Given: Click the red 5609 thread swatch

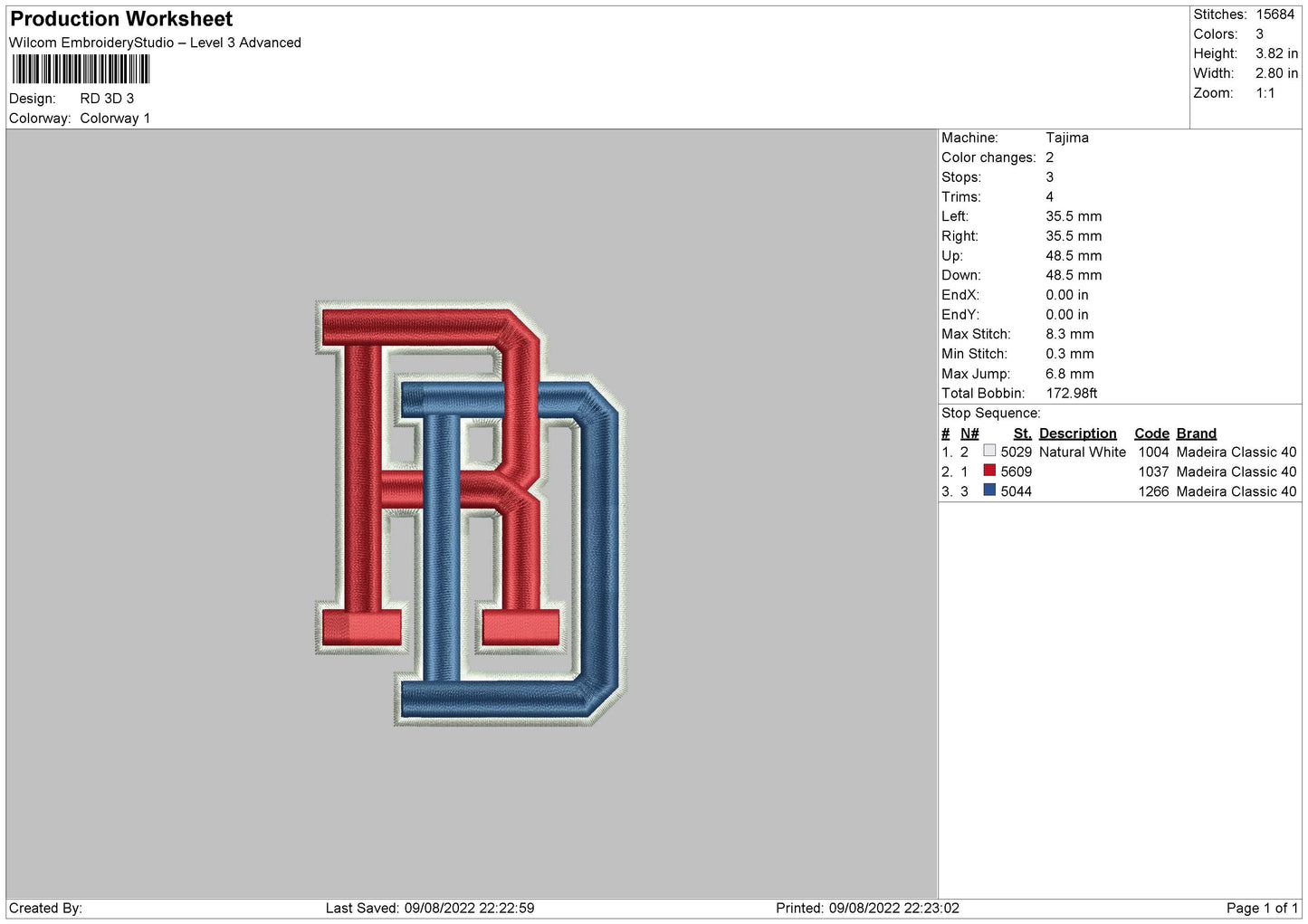Looking at the screenshot, I should 989,471.
